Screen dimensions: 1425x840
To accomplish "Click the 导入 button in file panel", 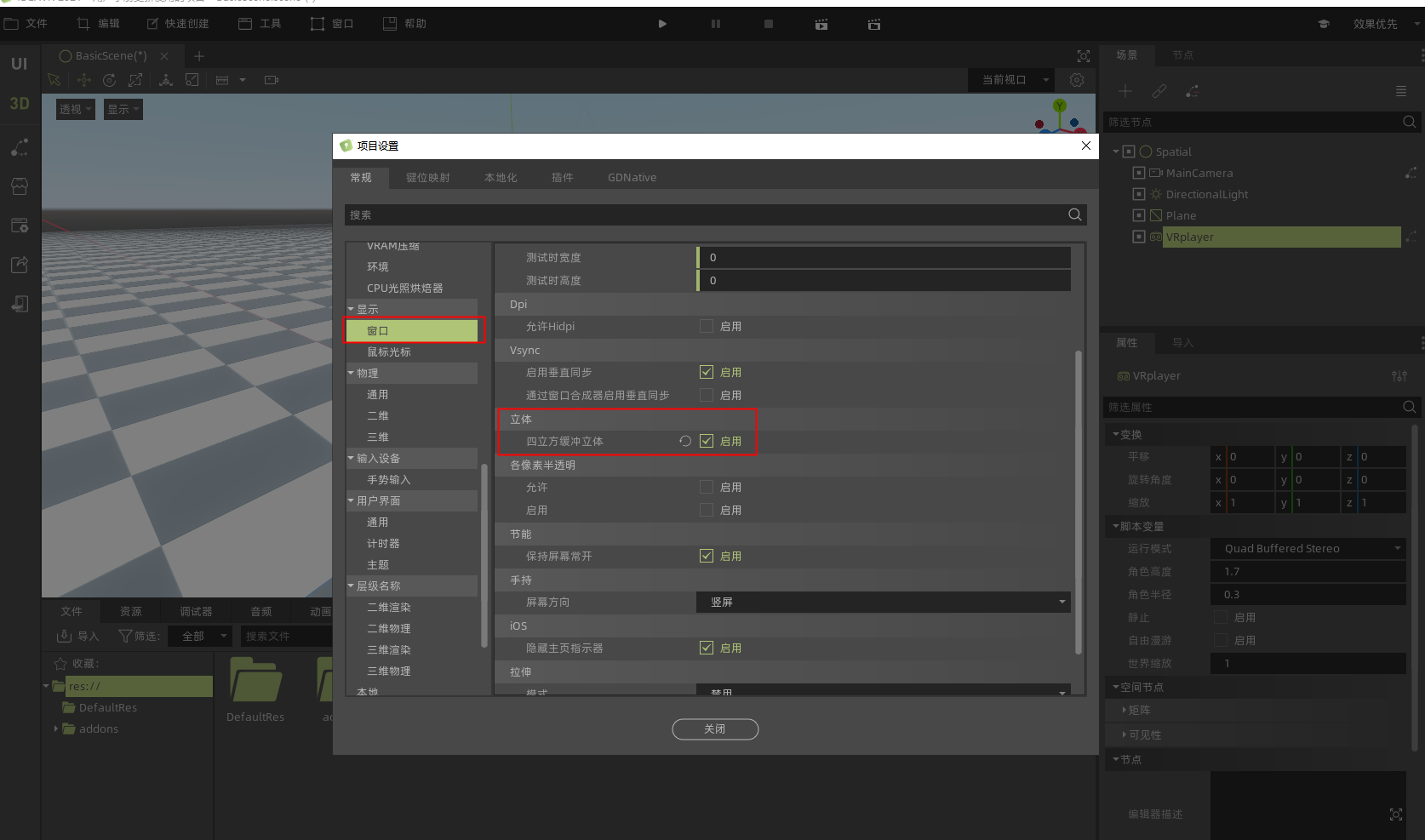I will point(78,636).
